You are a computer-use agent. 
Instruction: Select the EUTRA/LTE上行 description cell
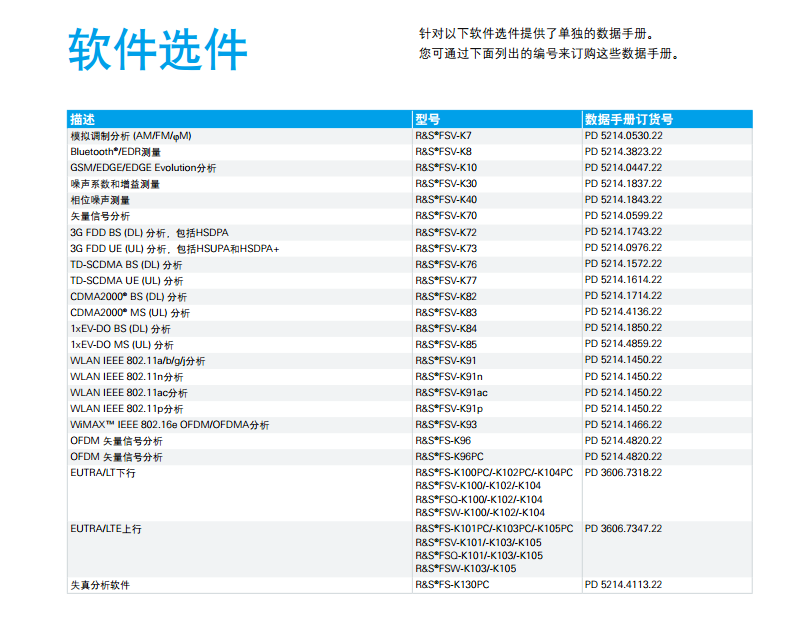pos(105,529)
